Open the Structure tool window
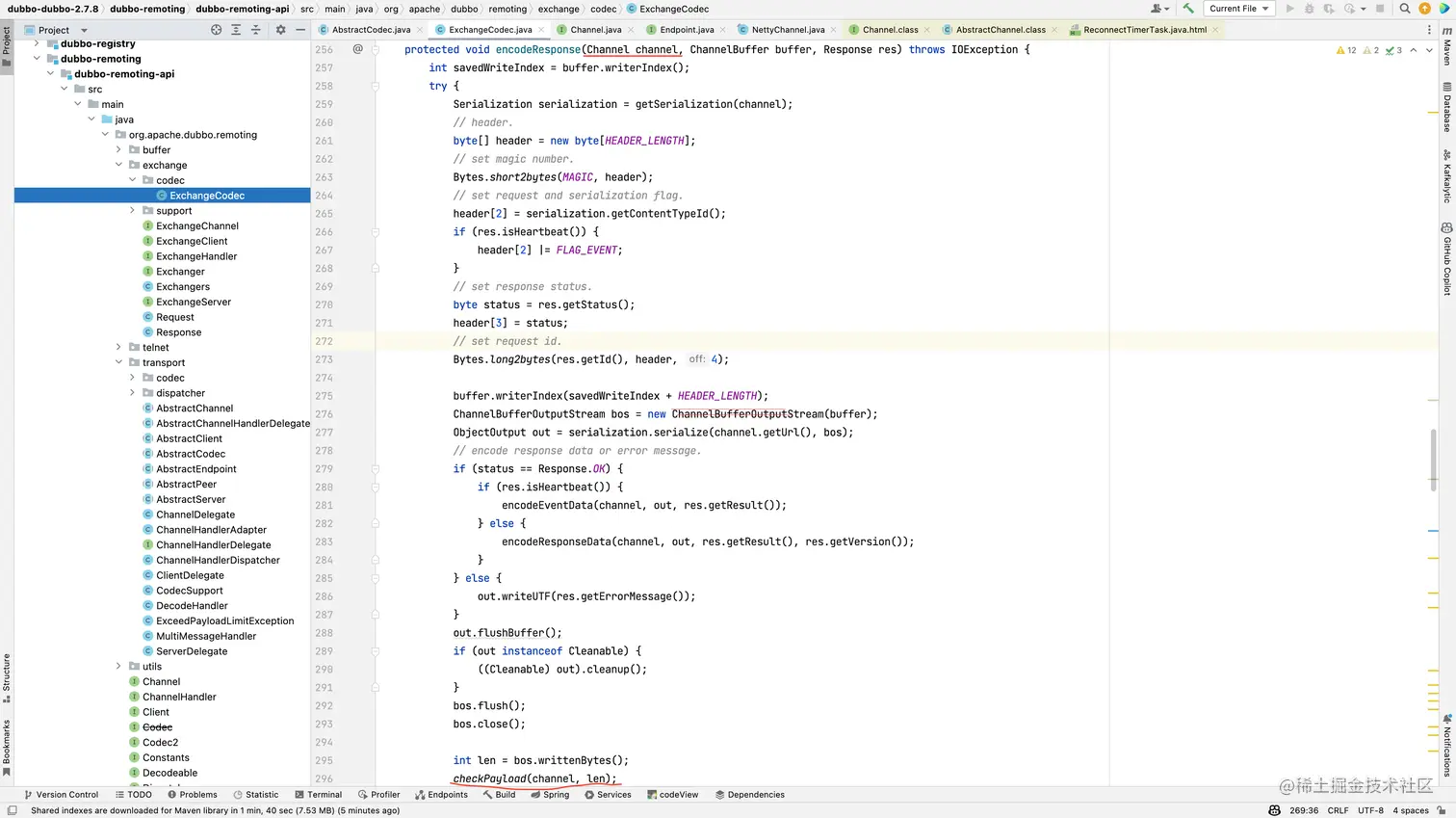This screenshot has height=818, width=1456. pos(7,677)
